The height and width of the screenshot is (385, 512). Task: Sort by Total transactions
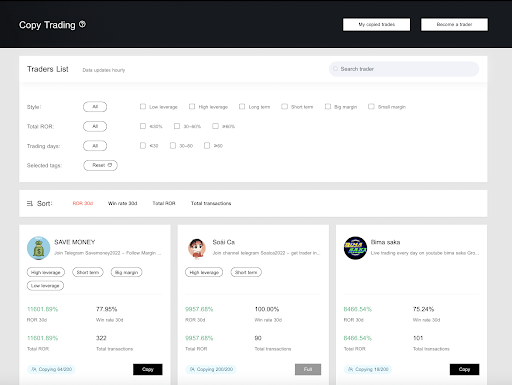point(211,203)
